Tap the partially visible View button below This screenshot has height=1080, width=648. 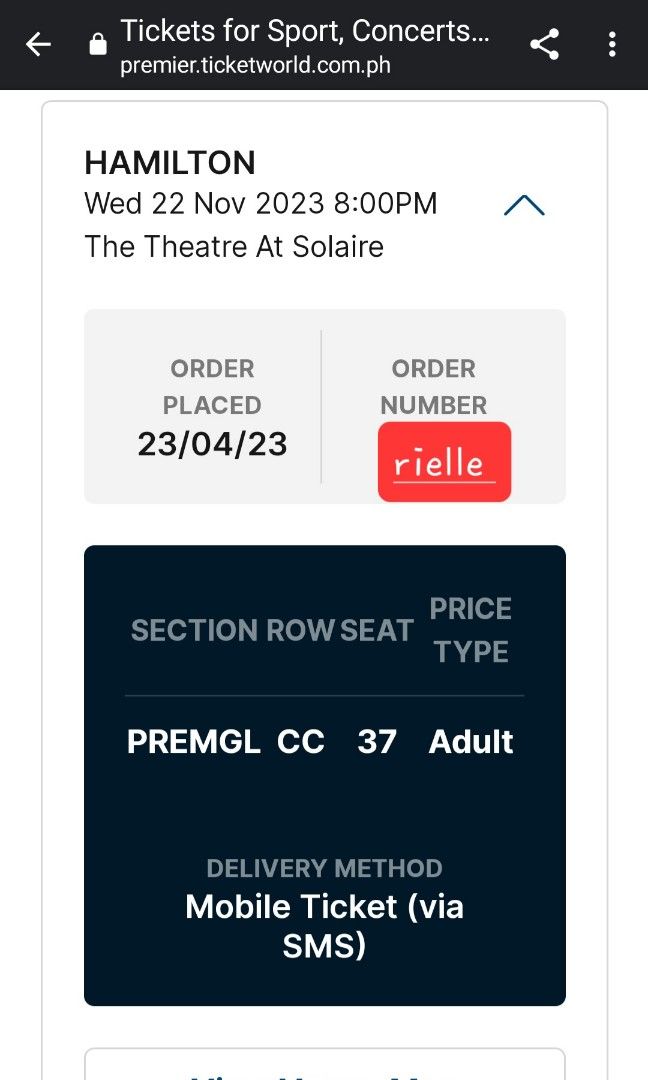click(x=323, y=1073)
